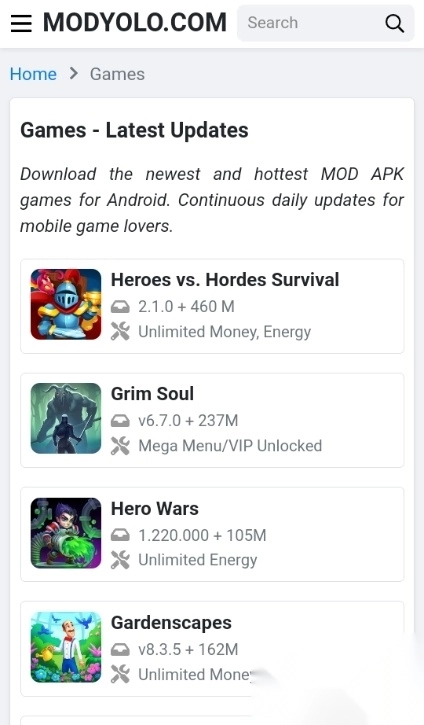Click the size icon beside 2.1.0 + 460 M
Viewport: 424px width, 725px height.
(x=120, y=307)
